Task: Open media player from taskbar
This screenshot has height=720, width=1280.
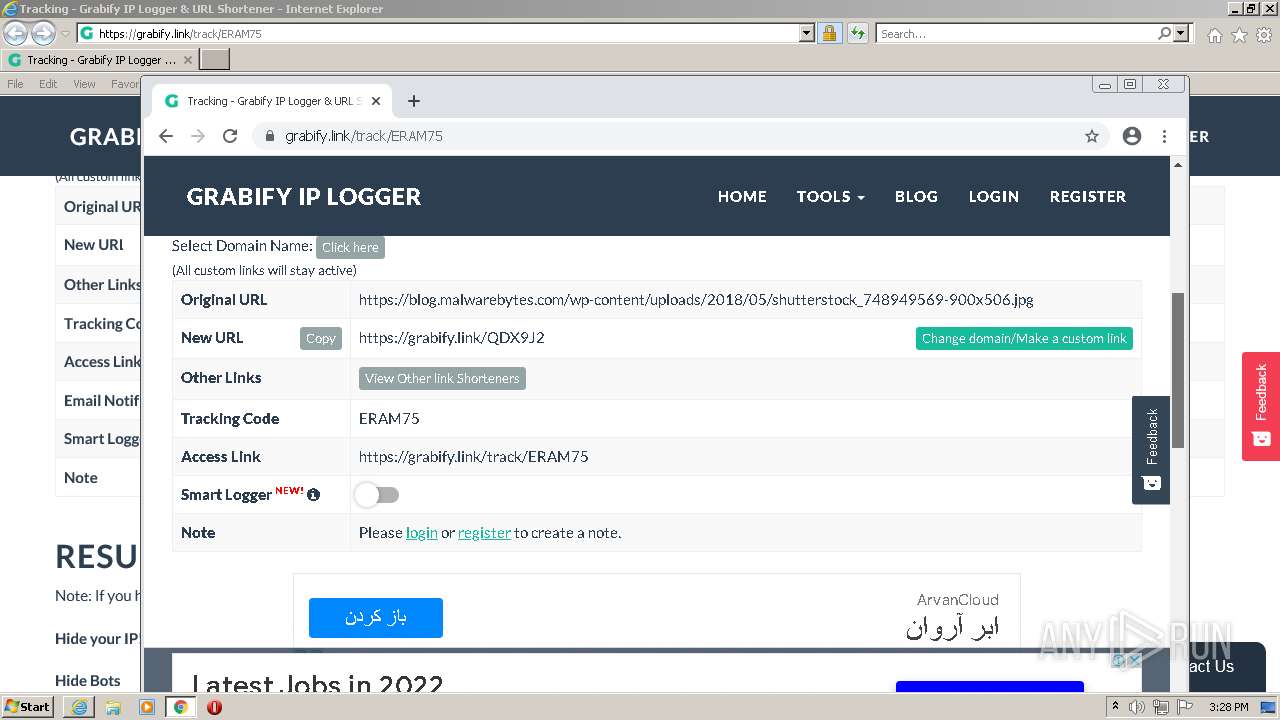Action: click(x=147, y=707)
